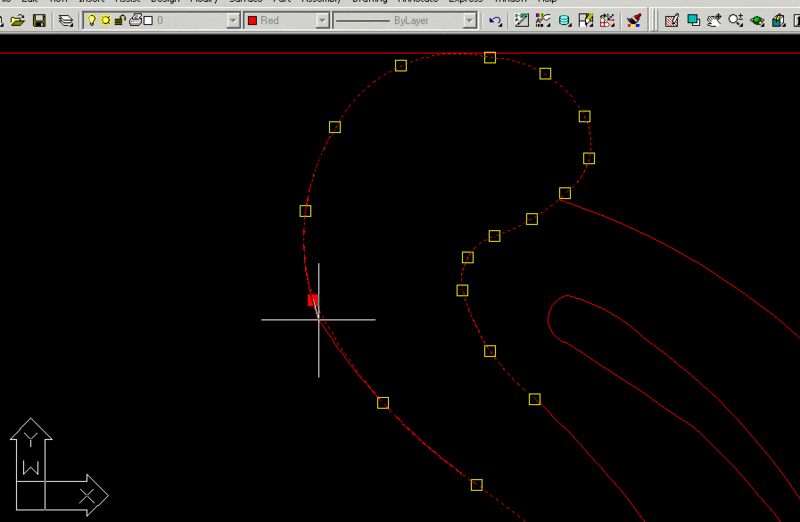Viewport: 800px width, 522px height.
Task: Click the teal 3D box with pencil icon
Action: [779, 20]
